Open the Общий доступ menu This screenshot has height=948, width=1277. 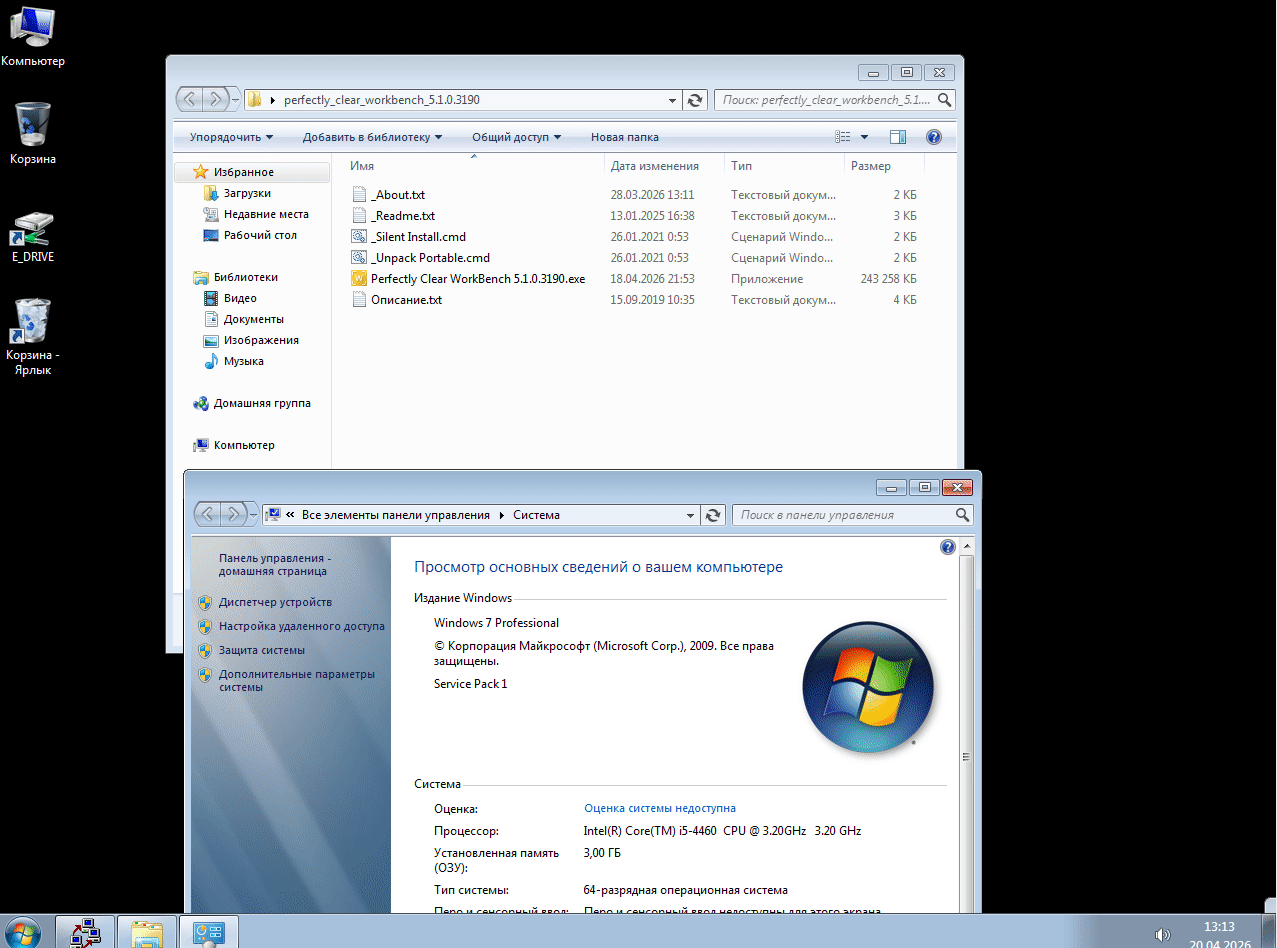point(516,137)
